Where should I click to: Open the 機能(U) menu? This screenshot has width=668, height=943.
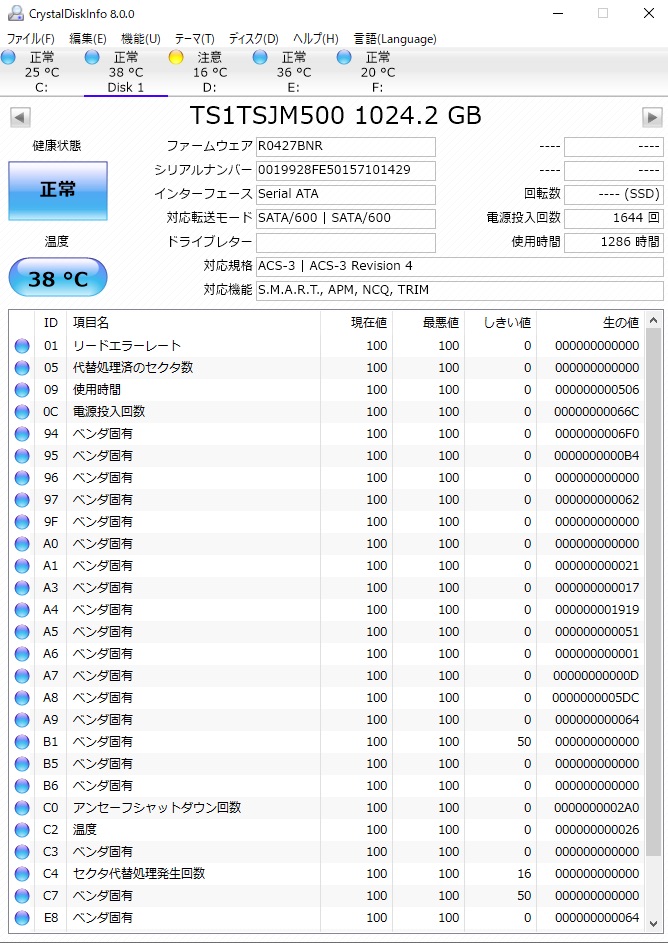point(141,39)
